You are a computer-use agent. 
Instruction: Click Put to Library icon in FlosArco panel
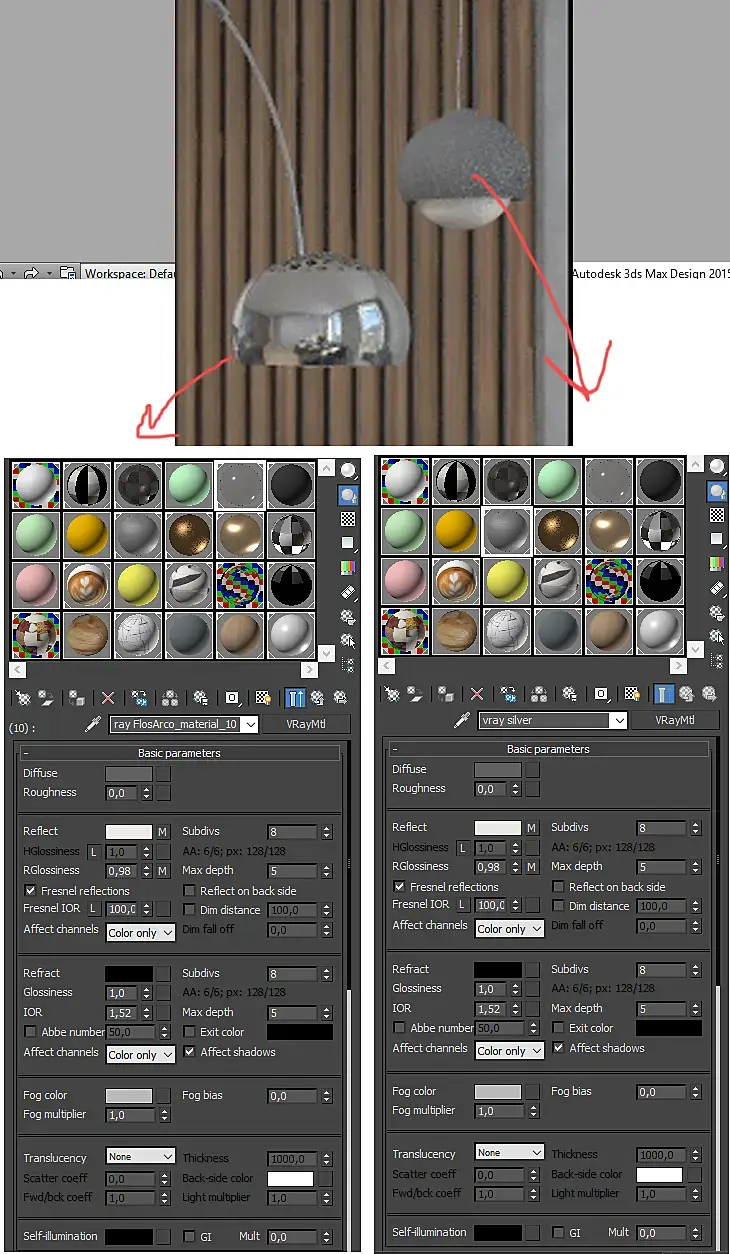tap(201, 698)
